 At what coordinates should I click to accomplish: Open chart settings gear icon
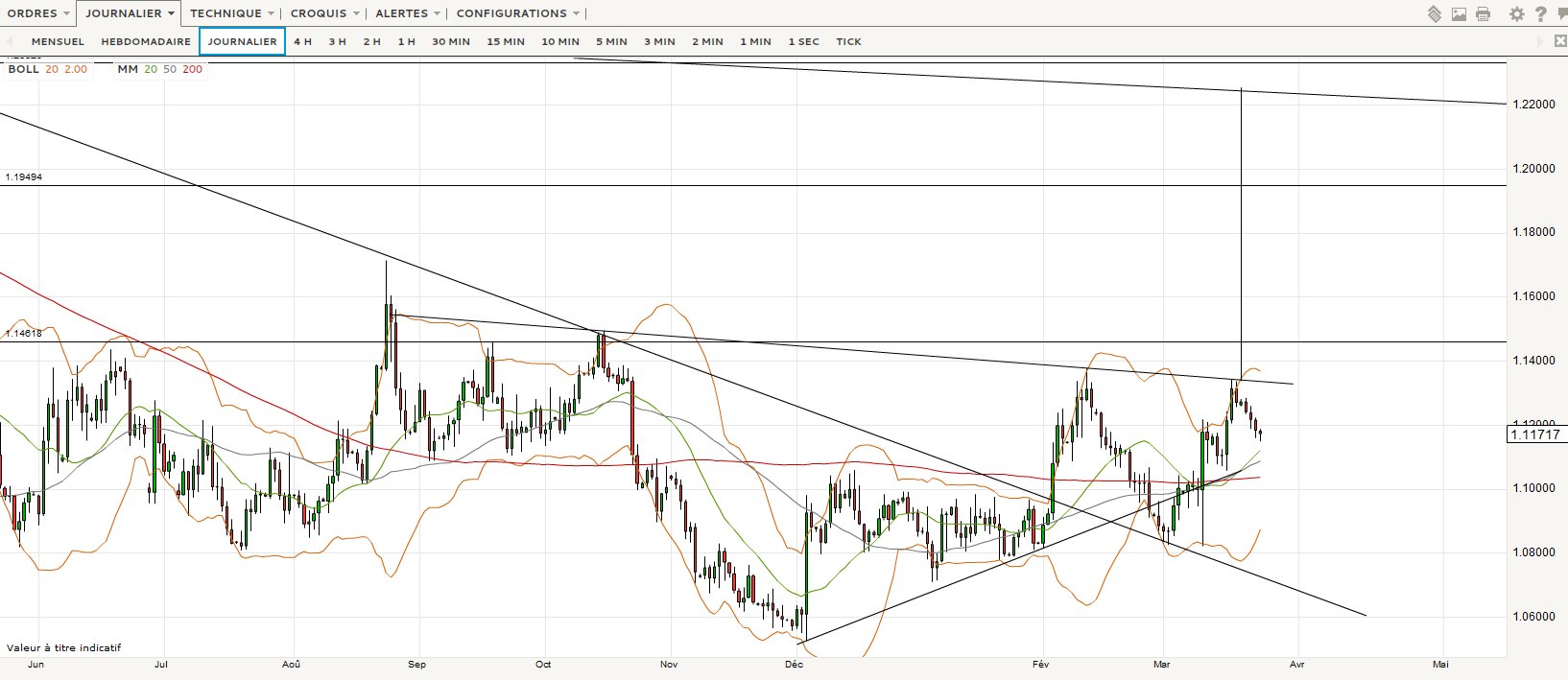tap(1516, 13)
